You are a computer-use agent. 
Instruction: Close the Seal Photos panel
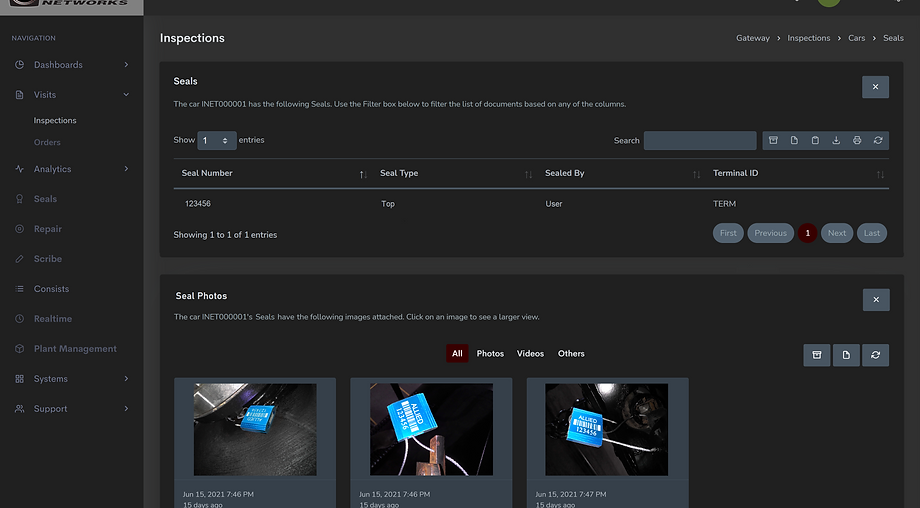pyautogui.click(x=876, y=300)
